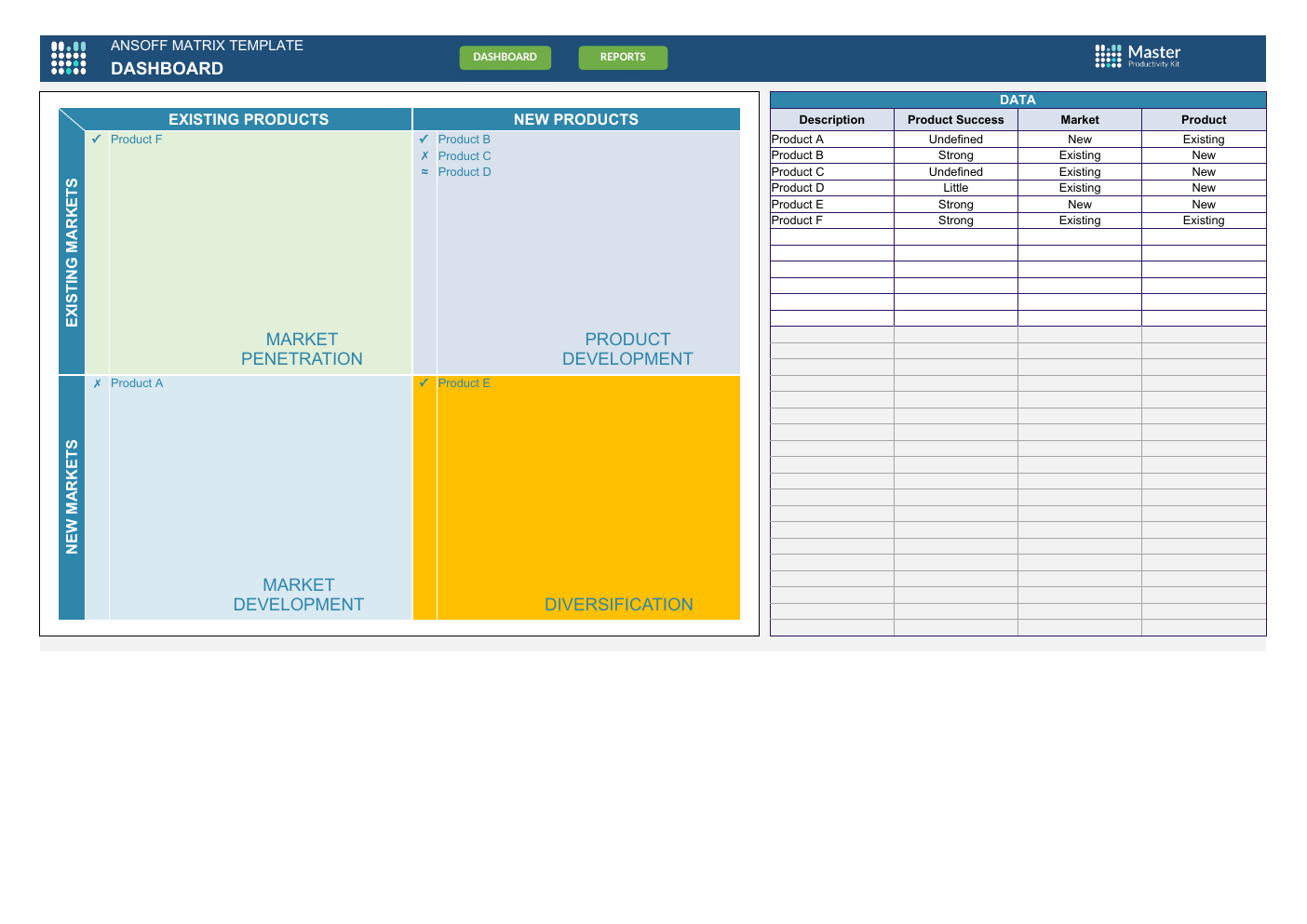Select the NEW MARKETS row header
Image resolution: width=1307 pixels, height=924 pixels.
pyautogui.click(x=72, y=497)
